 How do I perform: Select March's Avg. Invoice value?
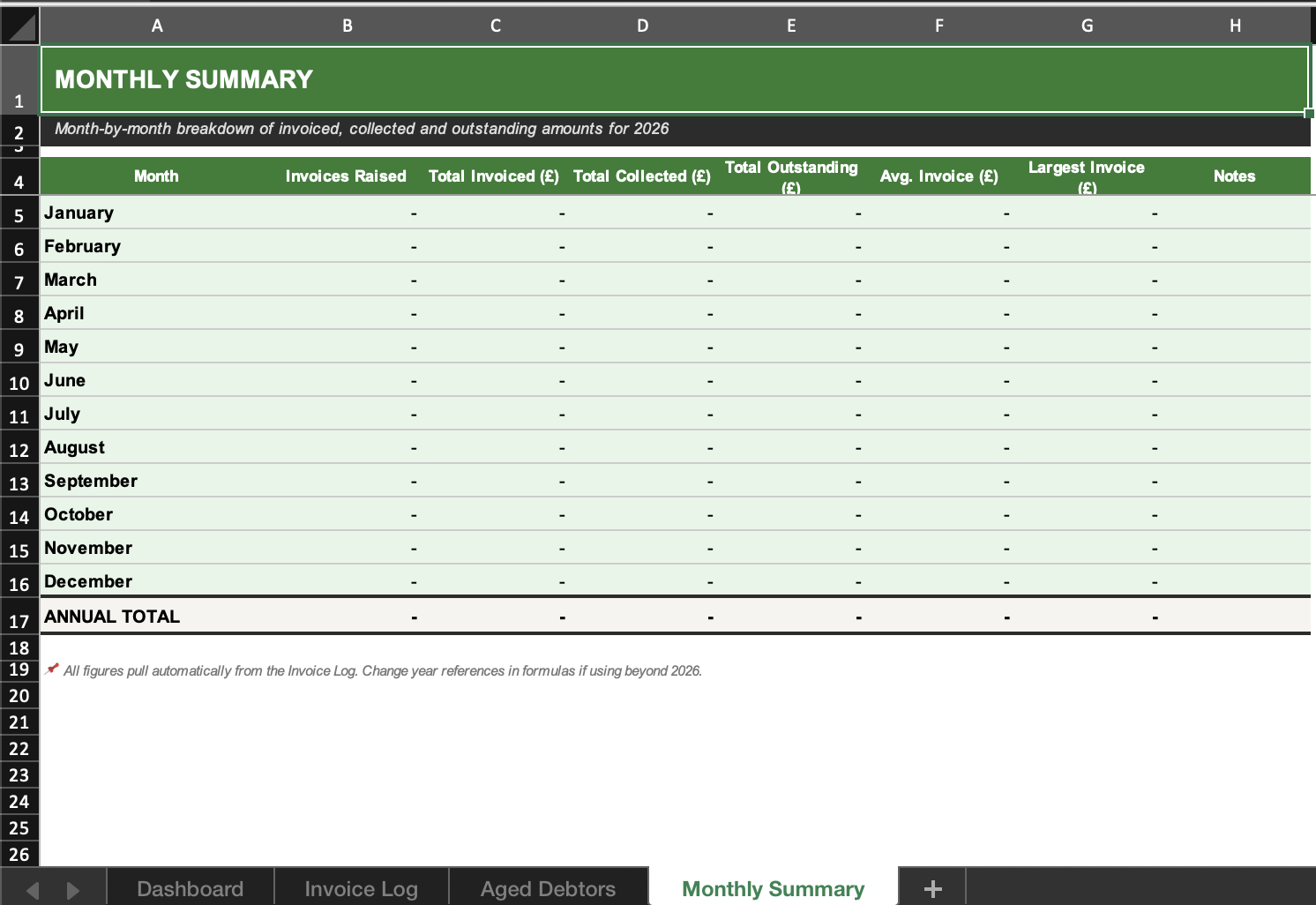point(939,280)
